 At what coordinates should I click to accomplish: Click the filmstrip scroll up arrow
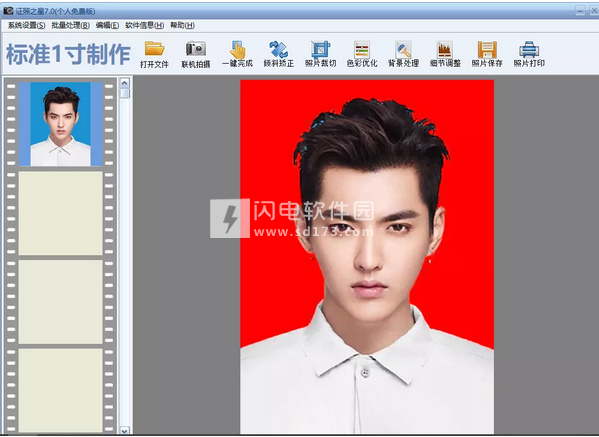125,83
